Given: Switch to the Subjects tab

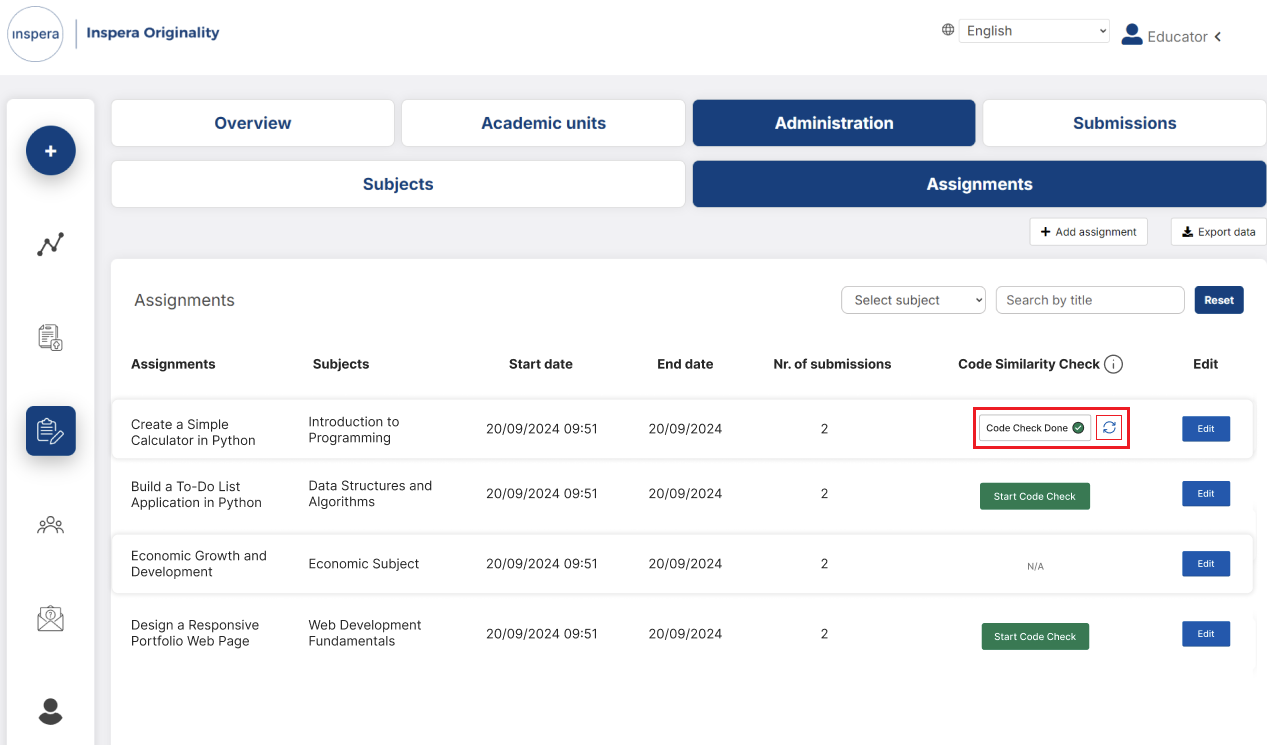Looking at the screenshot, I should coord(398,184).
